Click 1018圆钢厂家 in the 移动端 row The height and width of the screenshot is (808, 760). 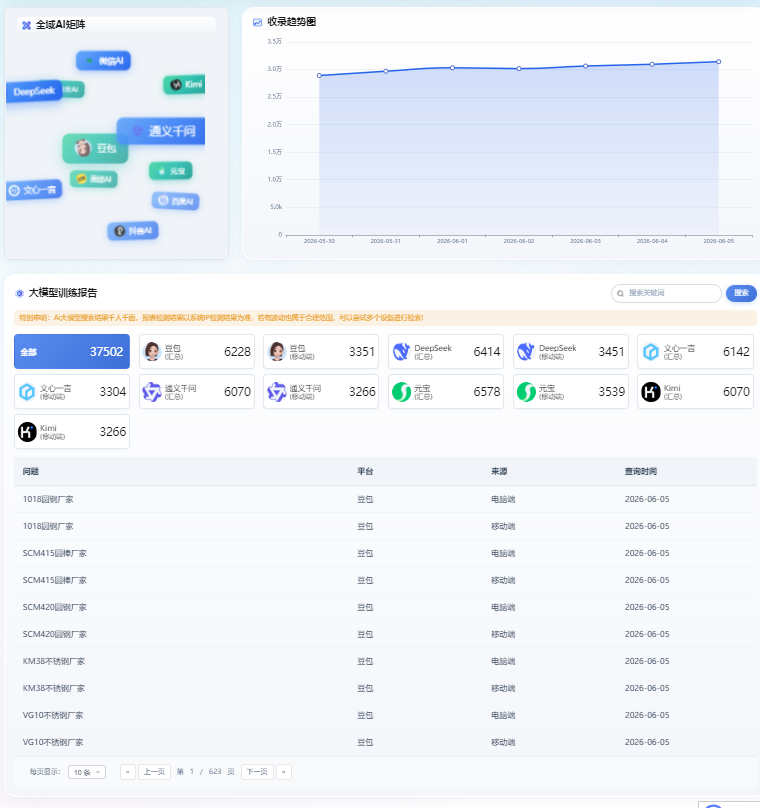(x=48, y=526)
